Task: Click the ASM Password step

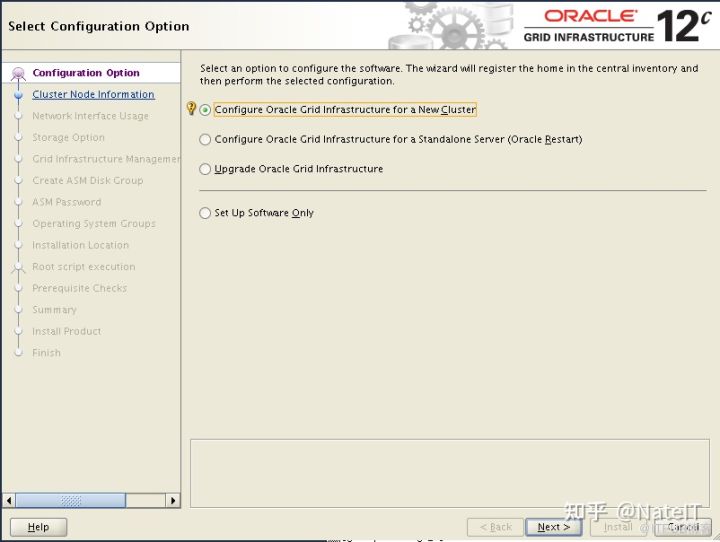Action: pyautogui.click(x=67, y=202)
